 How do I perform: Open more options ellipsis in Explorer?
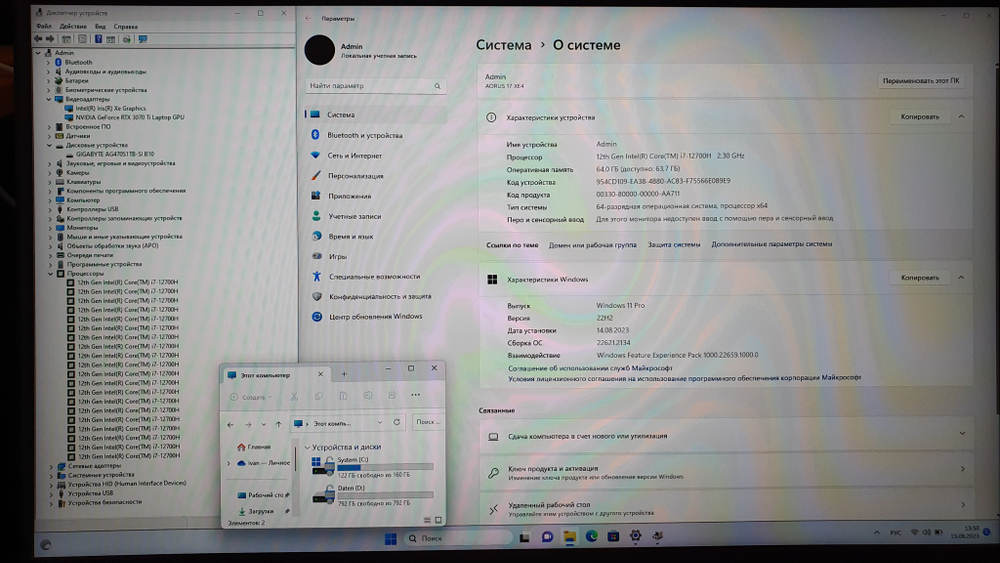[x=416, y=395]
